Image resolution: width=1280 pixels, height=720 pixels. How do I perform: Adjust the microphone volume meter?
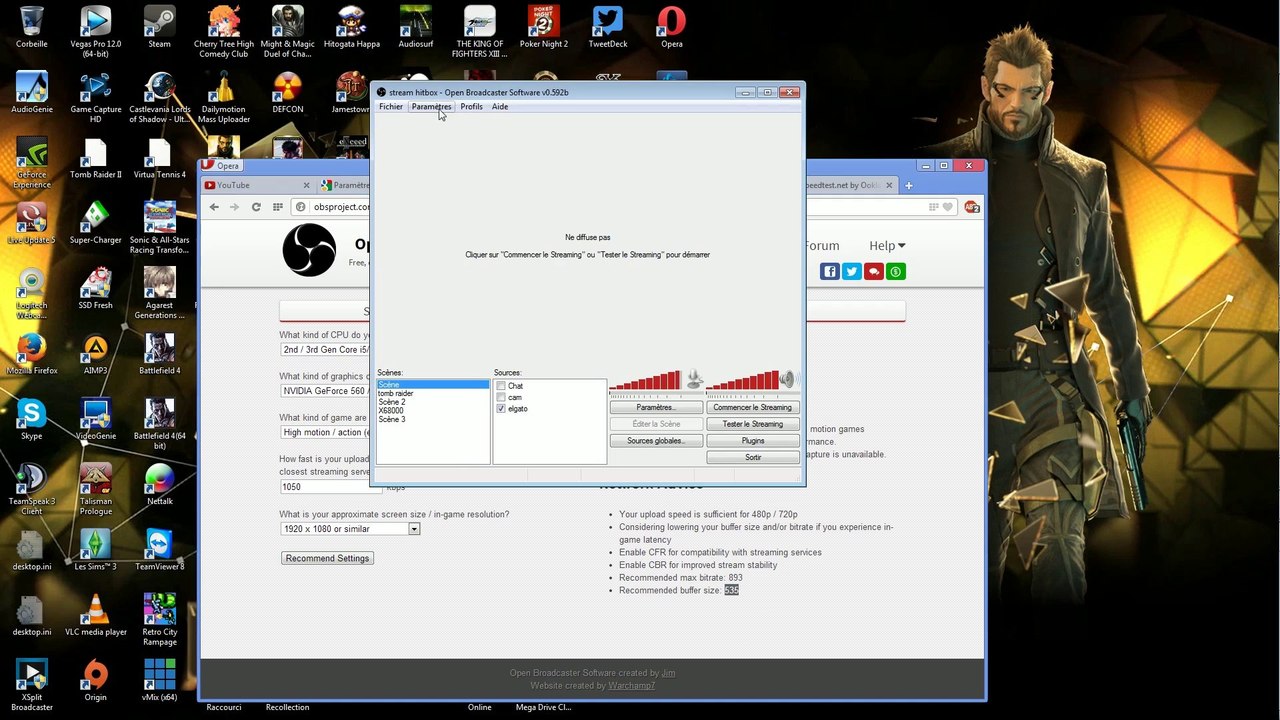coord(646,381)
